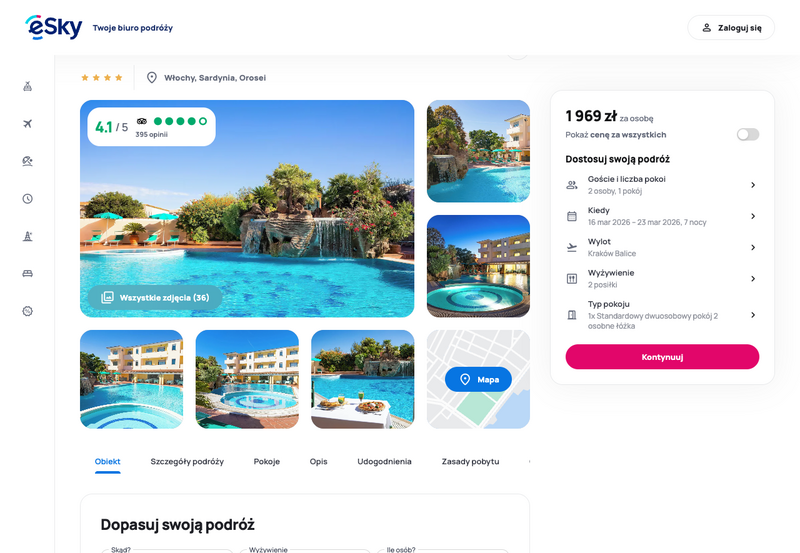Switch to the Pokoje tab
The height and width of the screenshot is (553, 800).
point(267,461)
